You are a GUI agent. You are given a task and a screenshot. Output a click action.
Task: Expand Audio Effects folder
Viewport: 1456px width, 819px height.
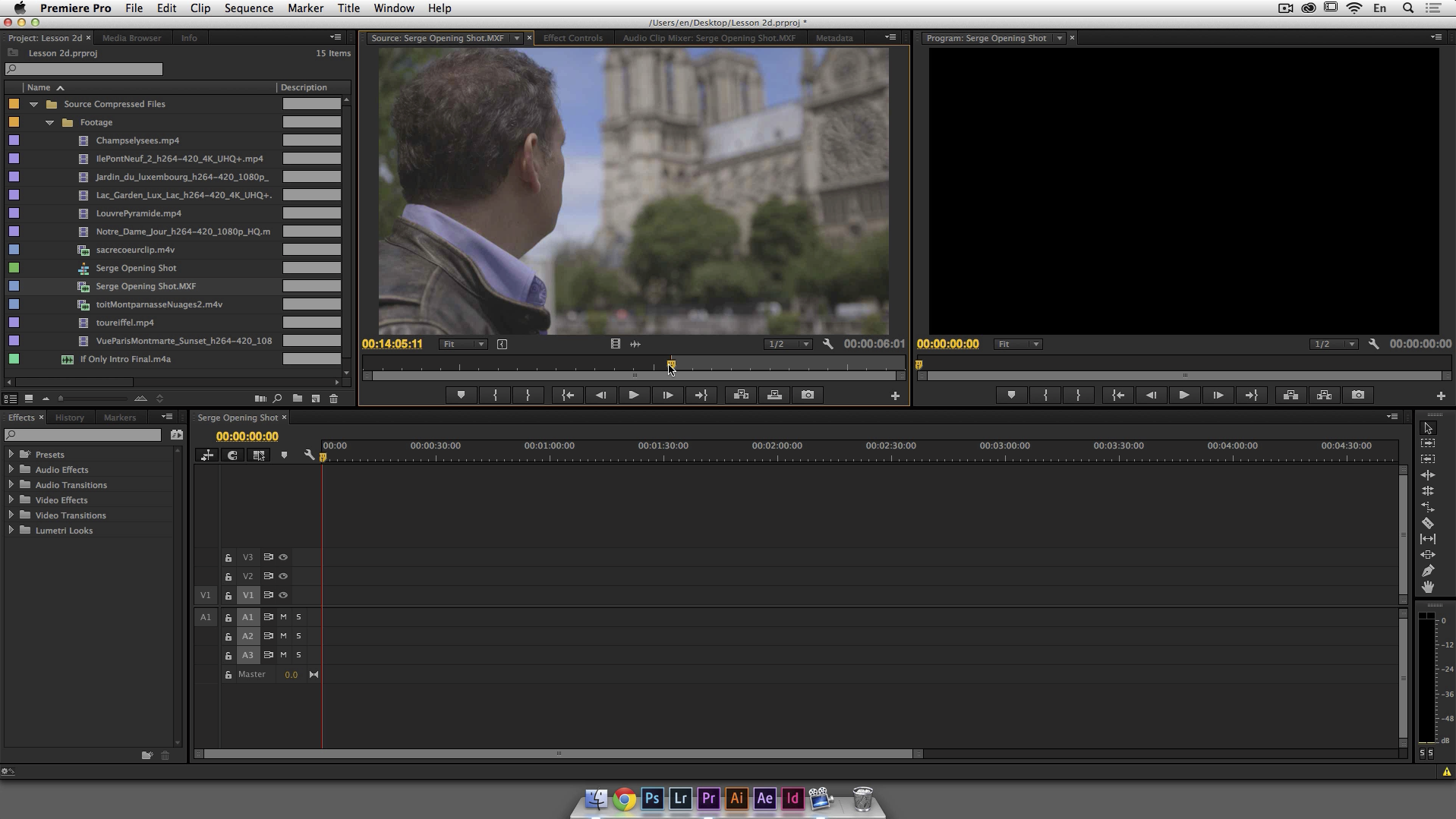pyautogui.click(x=11, y=469)
